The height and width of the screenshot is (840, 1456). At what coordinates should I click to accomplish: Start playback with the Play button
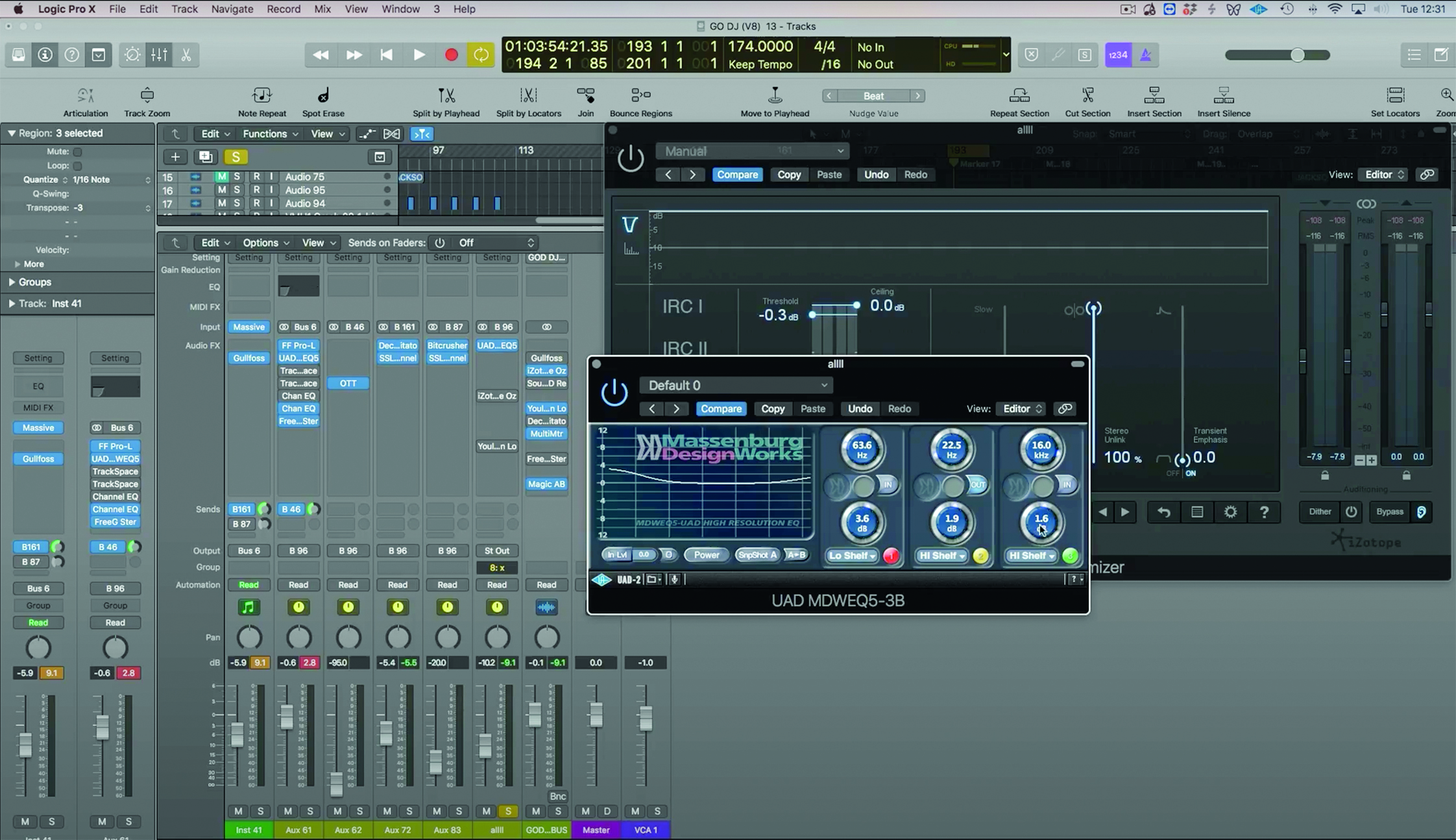419,55
